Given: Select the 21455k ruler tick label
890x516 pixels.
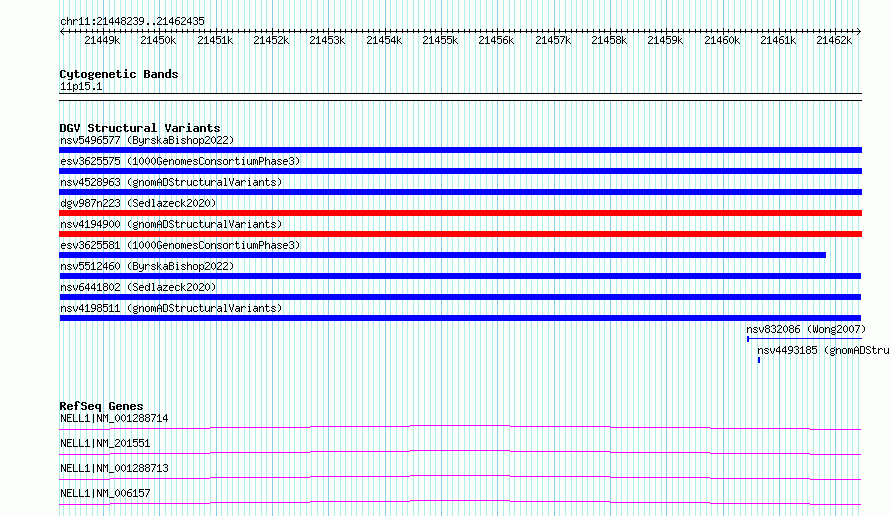Looking at the screenshot, I should coord(440,40).
